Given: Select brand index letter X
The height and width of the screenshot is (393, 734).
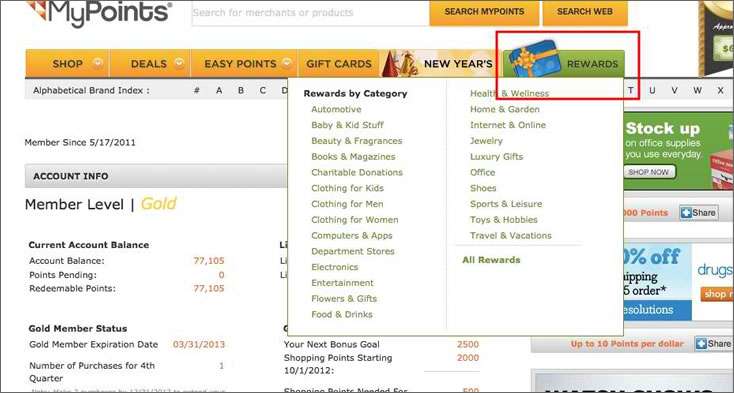Looking at the screenshot, I should click(x=721, y=90).
